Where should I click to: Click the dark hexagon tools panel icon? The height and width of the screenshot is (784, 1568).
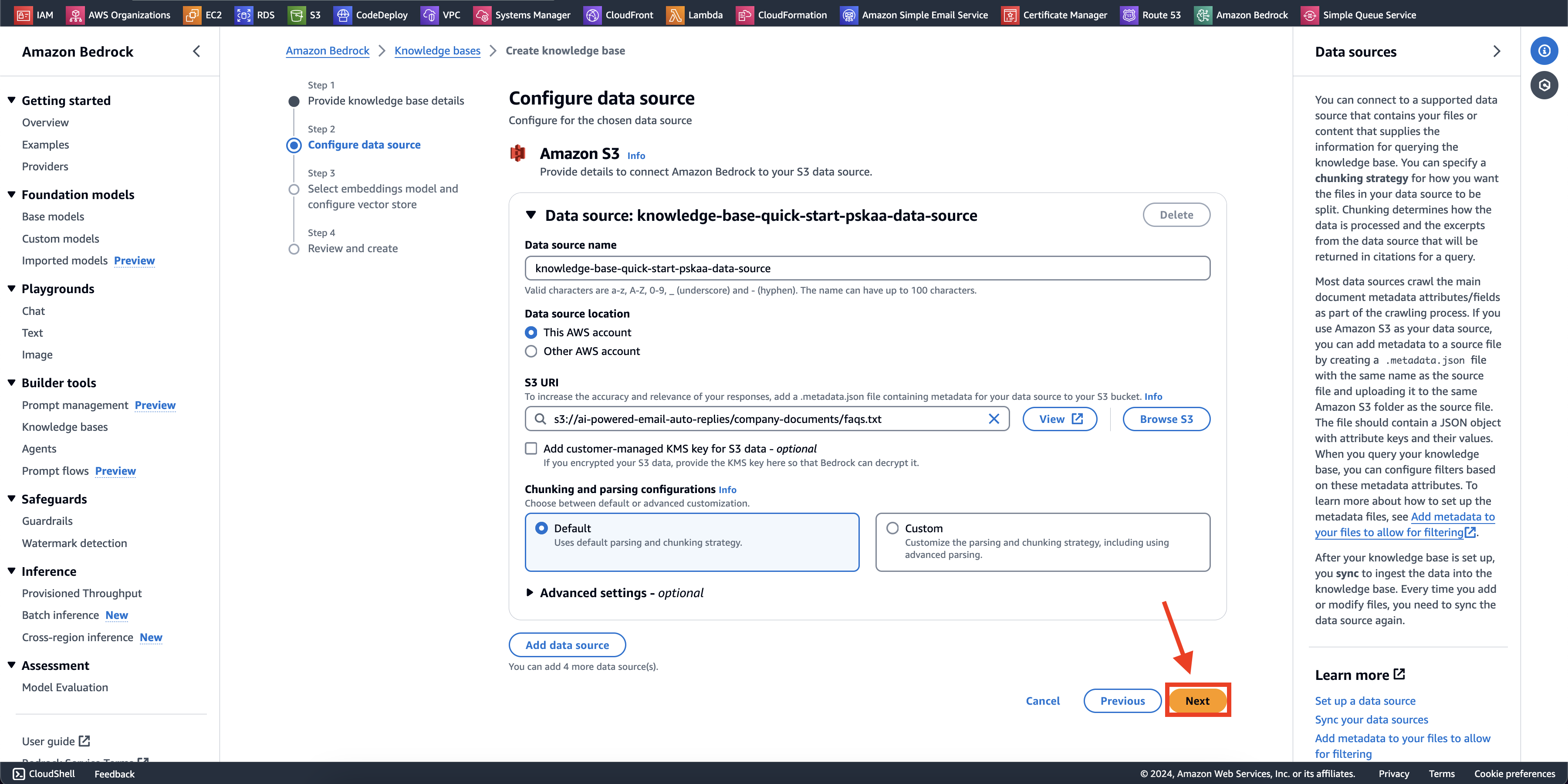[1544, 85]
